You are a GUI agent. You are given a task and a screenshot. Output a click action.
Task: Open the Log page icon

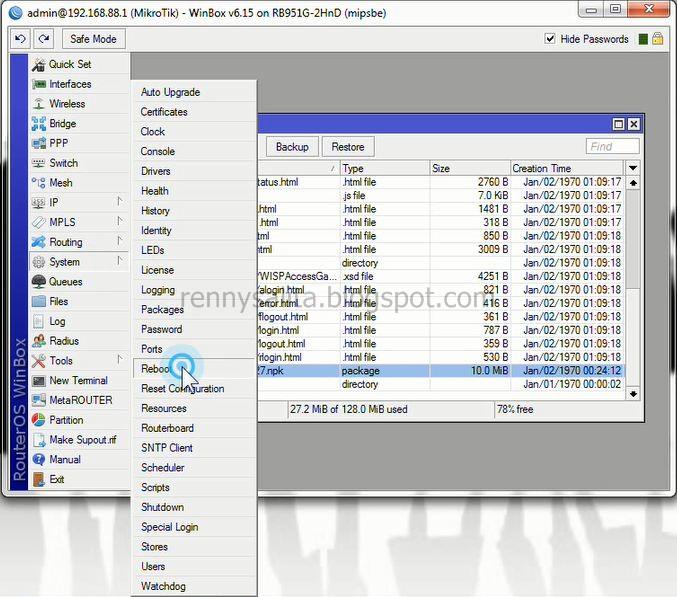[x=38, y=321]
